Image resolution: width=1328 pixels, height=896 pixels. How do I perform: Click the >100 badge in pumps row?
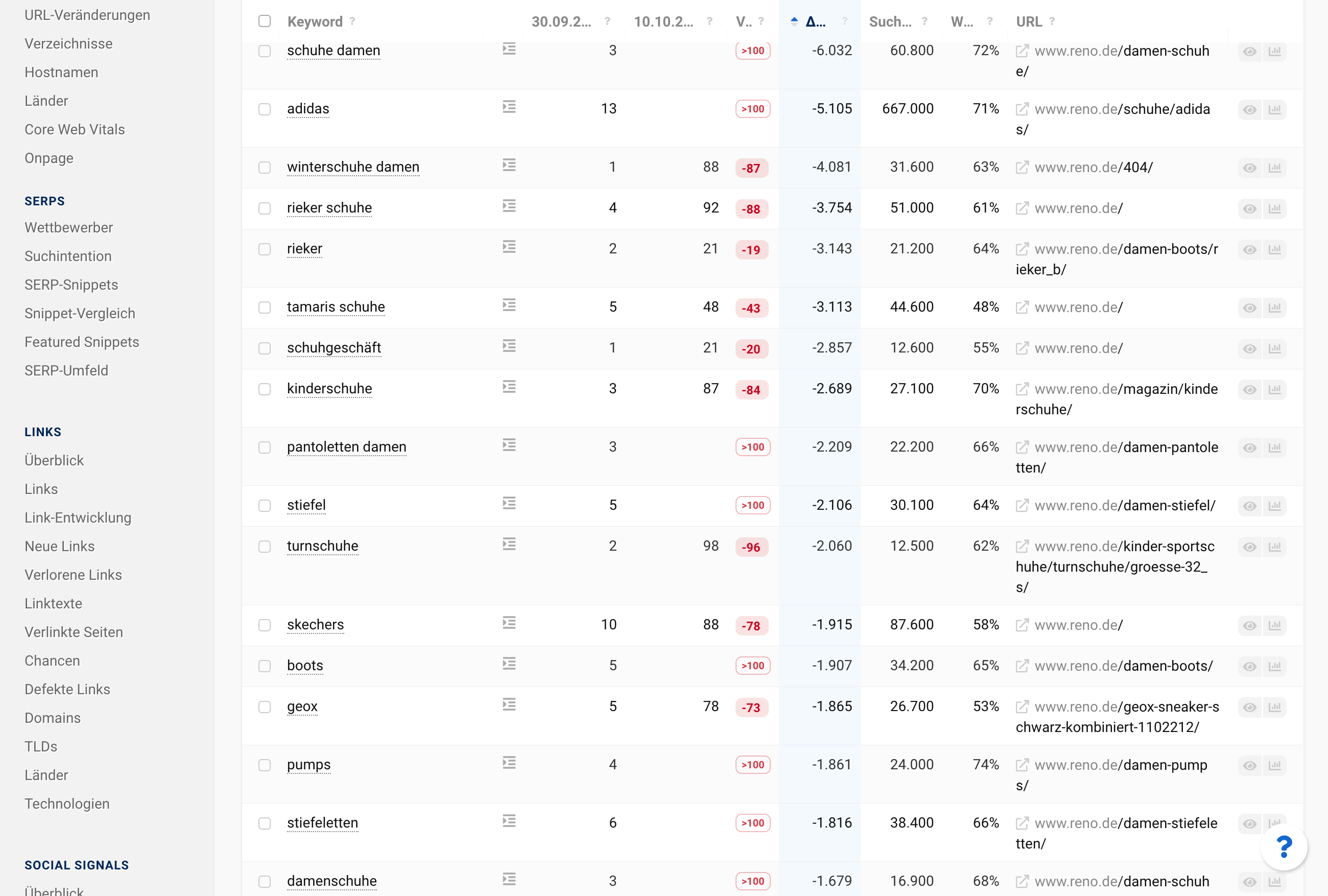tap(752, 765)
